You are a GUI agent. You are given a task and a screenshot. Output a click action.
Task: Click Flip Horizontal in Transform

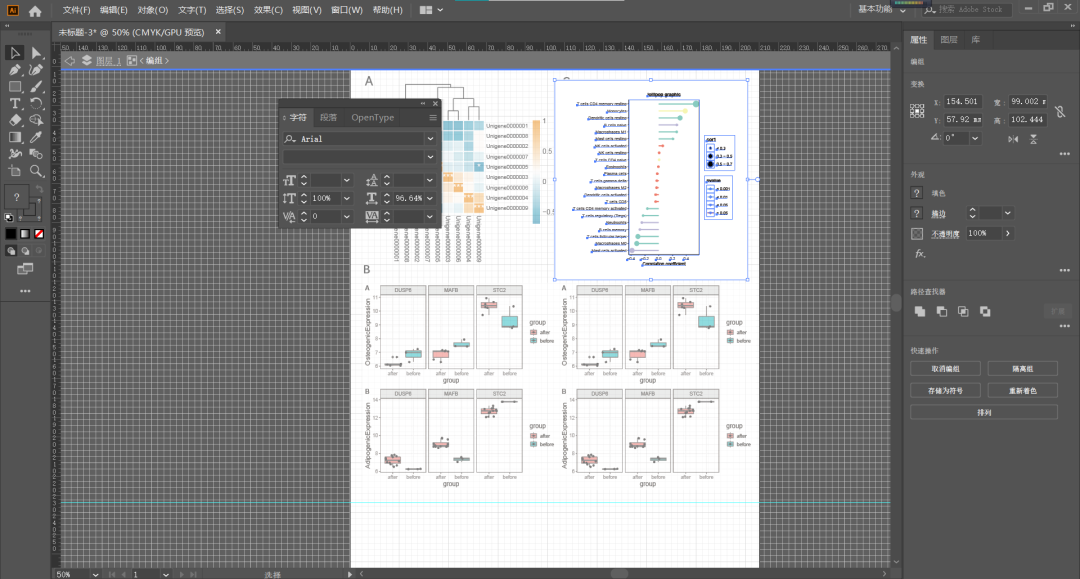pyautogui.click(x=1013, y=138)
